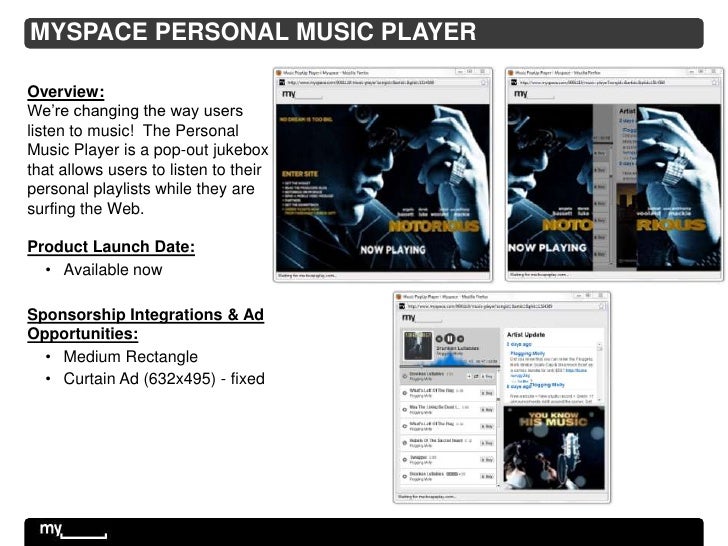
Task: Select Rebels Of The Sacred Heart song title
Action: (x=436, y=441)
